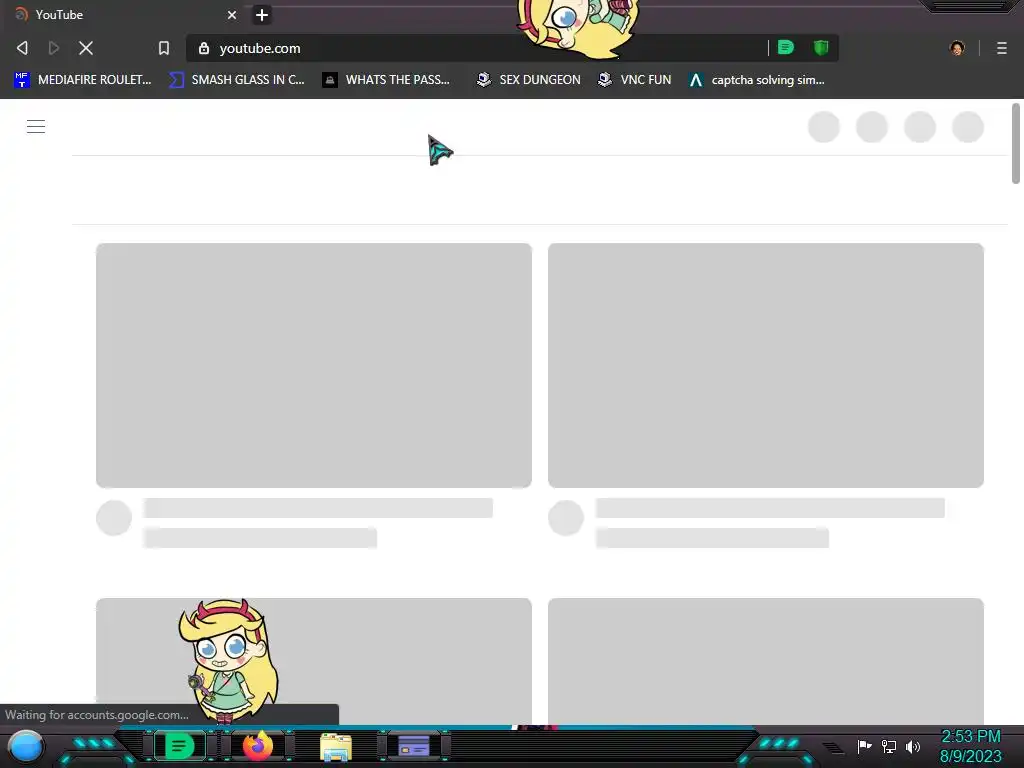Screen dimensions: 1024x768
Task: Close the YouTube tab
Action: [232, 15]
